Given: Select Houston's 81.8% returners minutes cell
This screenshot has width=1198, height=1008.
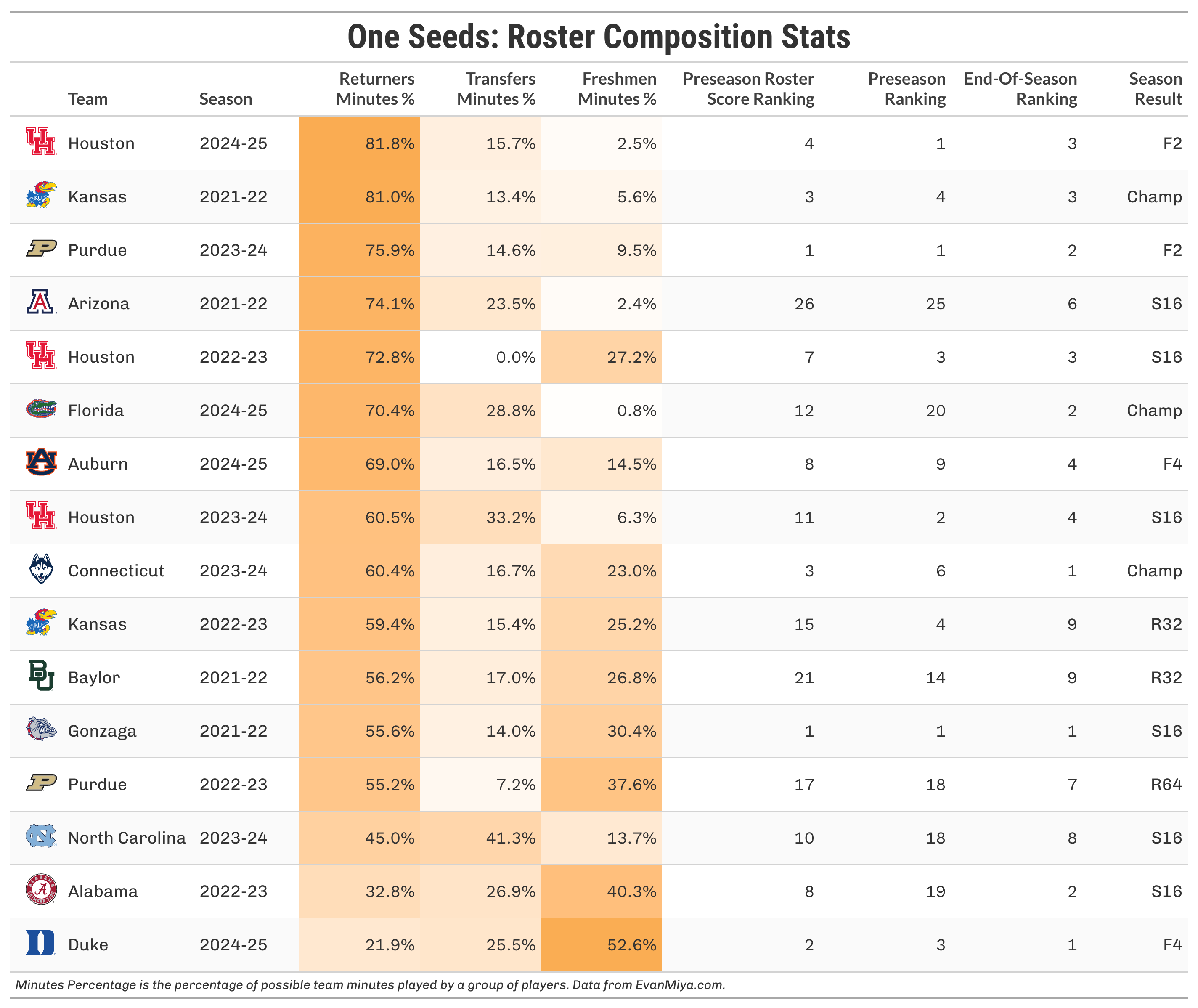Looking at the screenshot, I should click(359, 143).
